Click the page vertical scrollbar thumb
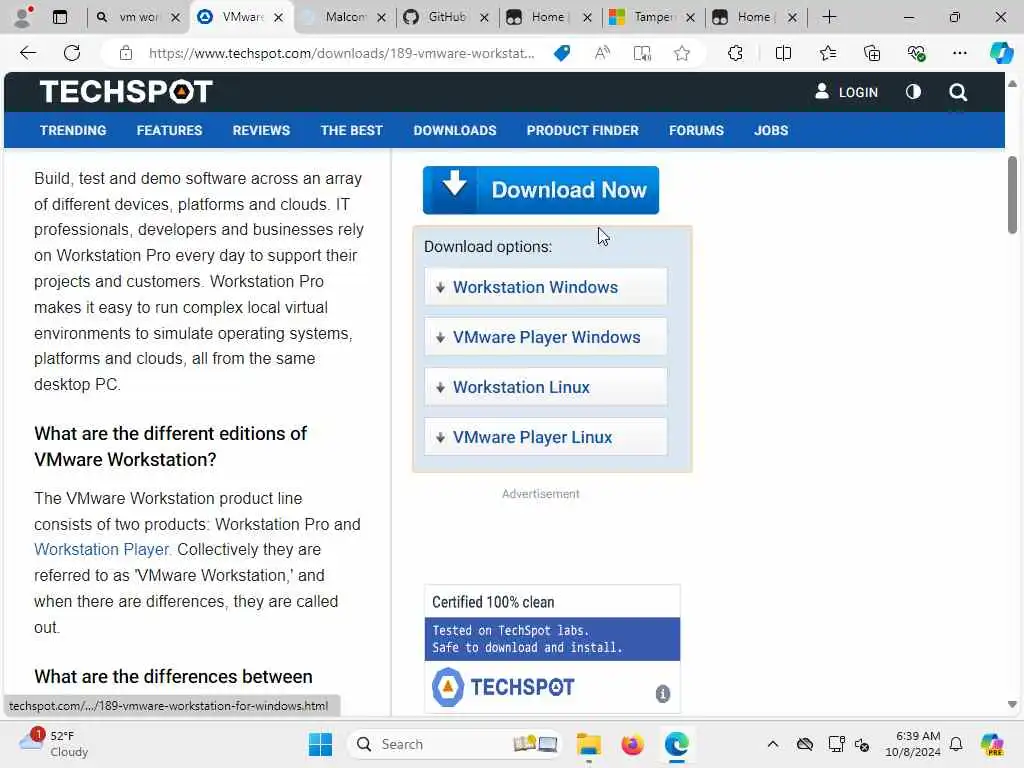The width and height of the screenshot is (1024, 768). (x=1012, y=195)
